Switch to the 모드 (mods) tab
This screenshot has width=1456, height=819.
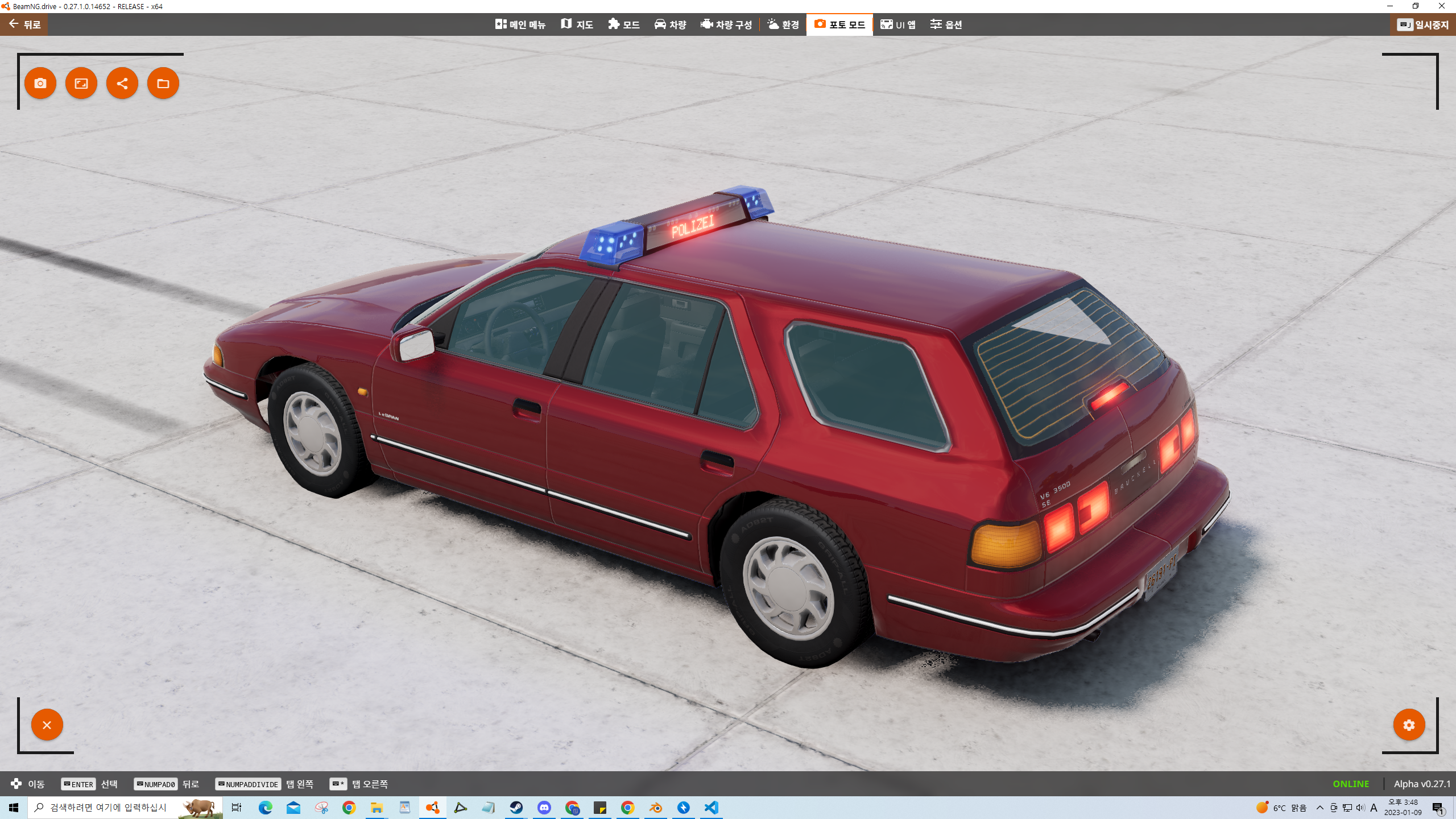click(623, 24)
